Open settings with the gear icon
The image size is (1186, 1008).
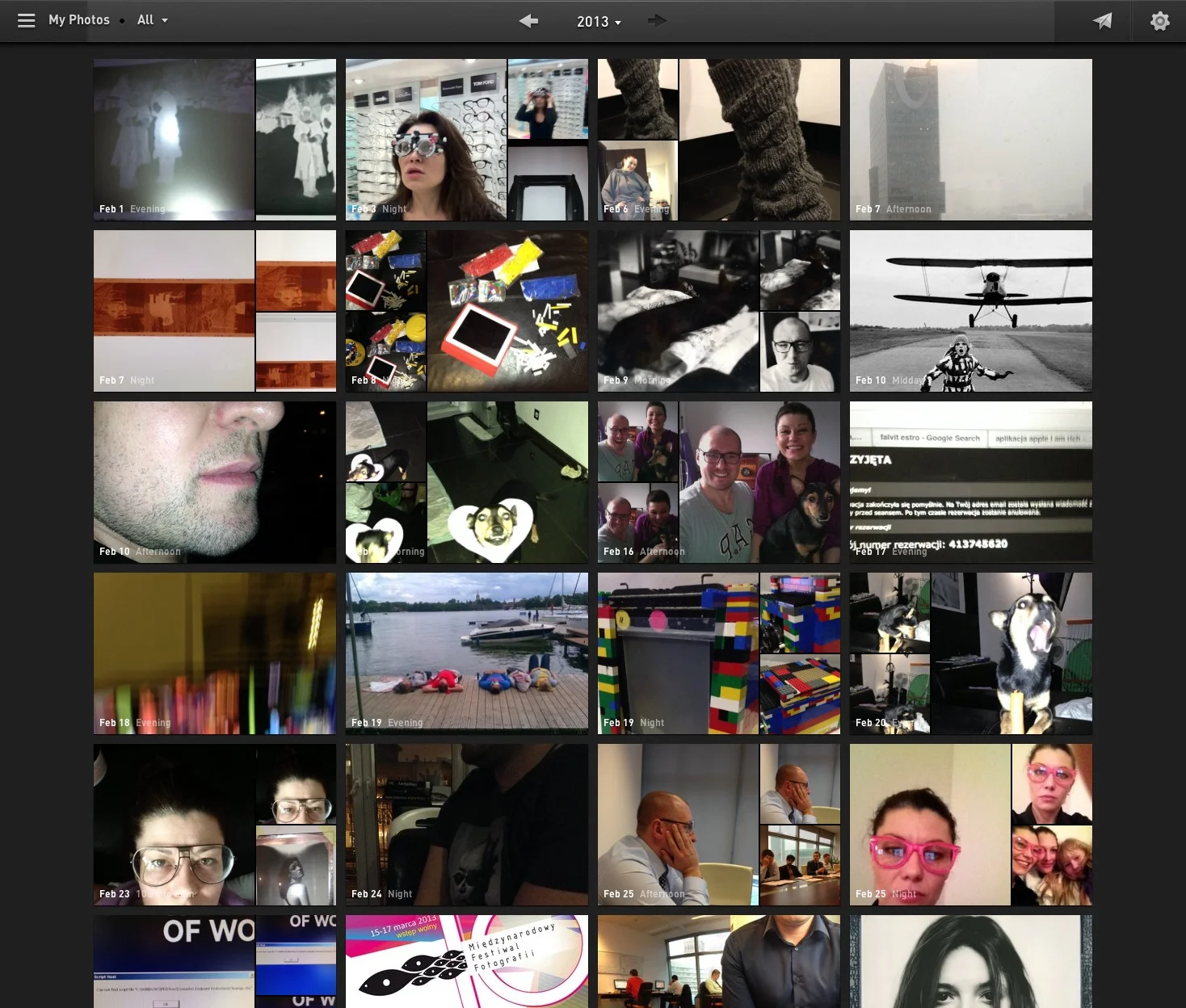pos(1160,21)
